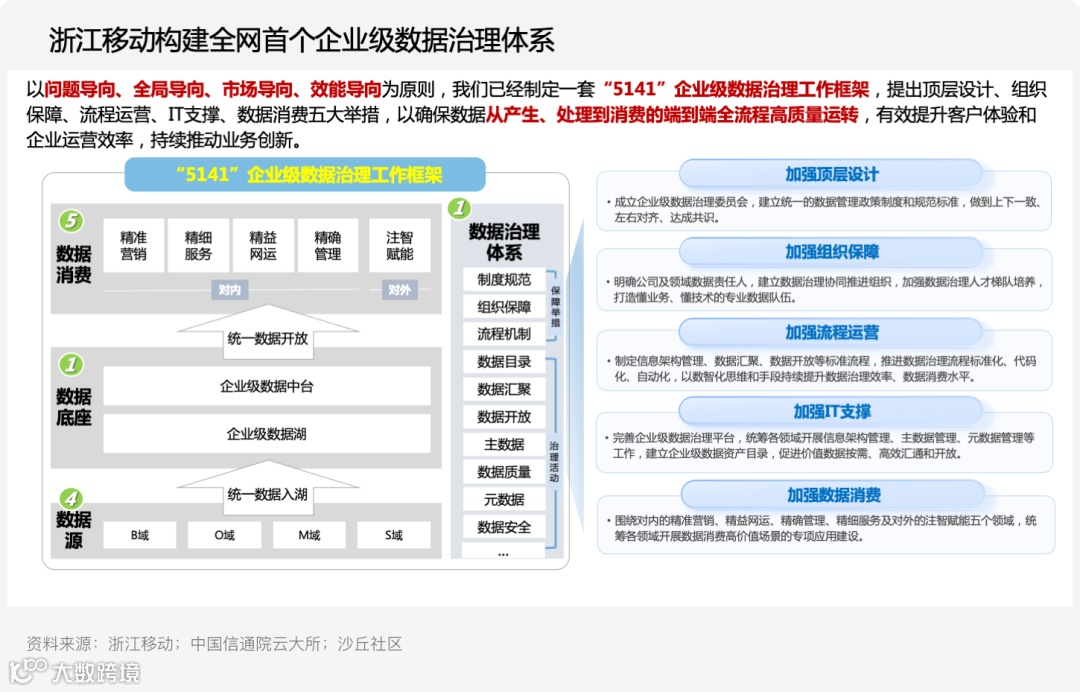The height and width of the screenshot is (692, 1080).
Task: Click the source line 资料来源：浙江移动
Action: 214,644
